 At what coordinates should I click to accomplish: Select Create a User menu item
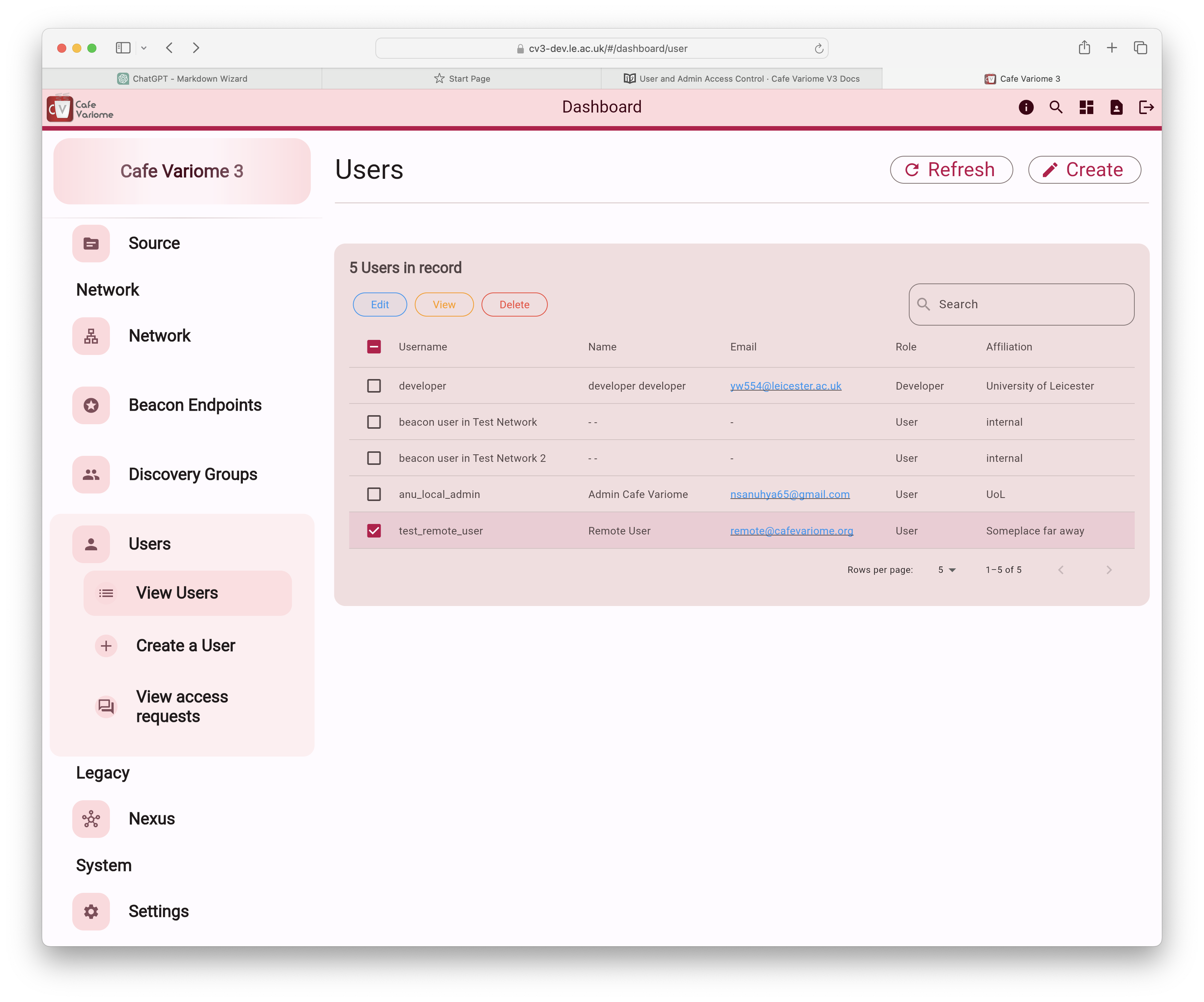(x=185, y=644)
